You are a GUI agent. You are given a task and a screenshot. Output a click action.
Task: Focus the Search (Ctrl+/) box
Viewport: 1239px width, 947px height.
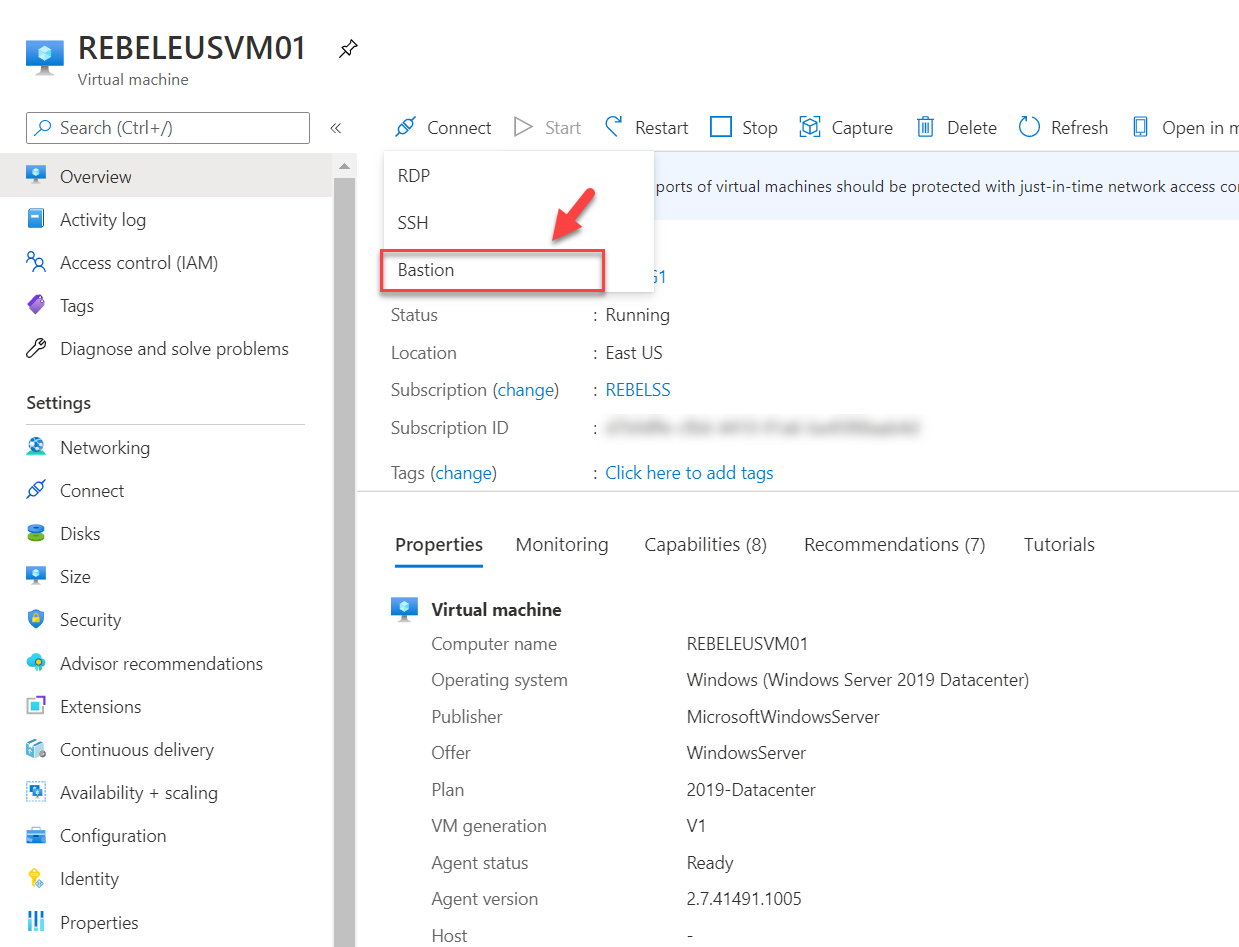168,128
